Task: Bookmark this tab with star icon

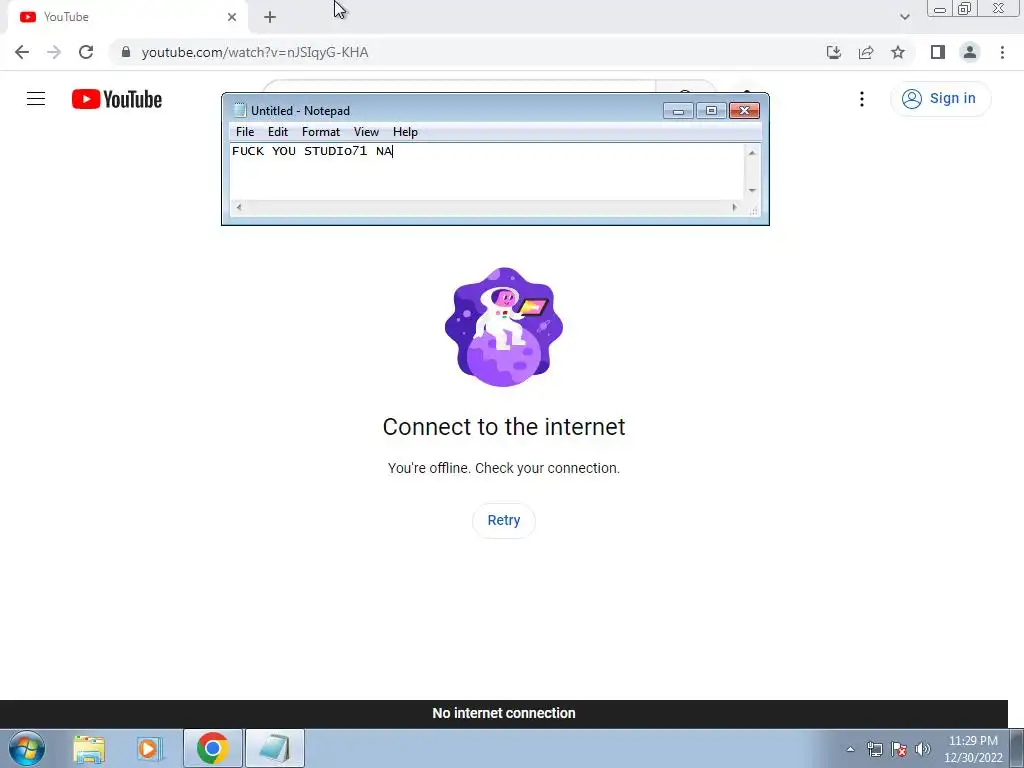Action: coord(898,52)
